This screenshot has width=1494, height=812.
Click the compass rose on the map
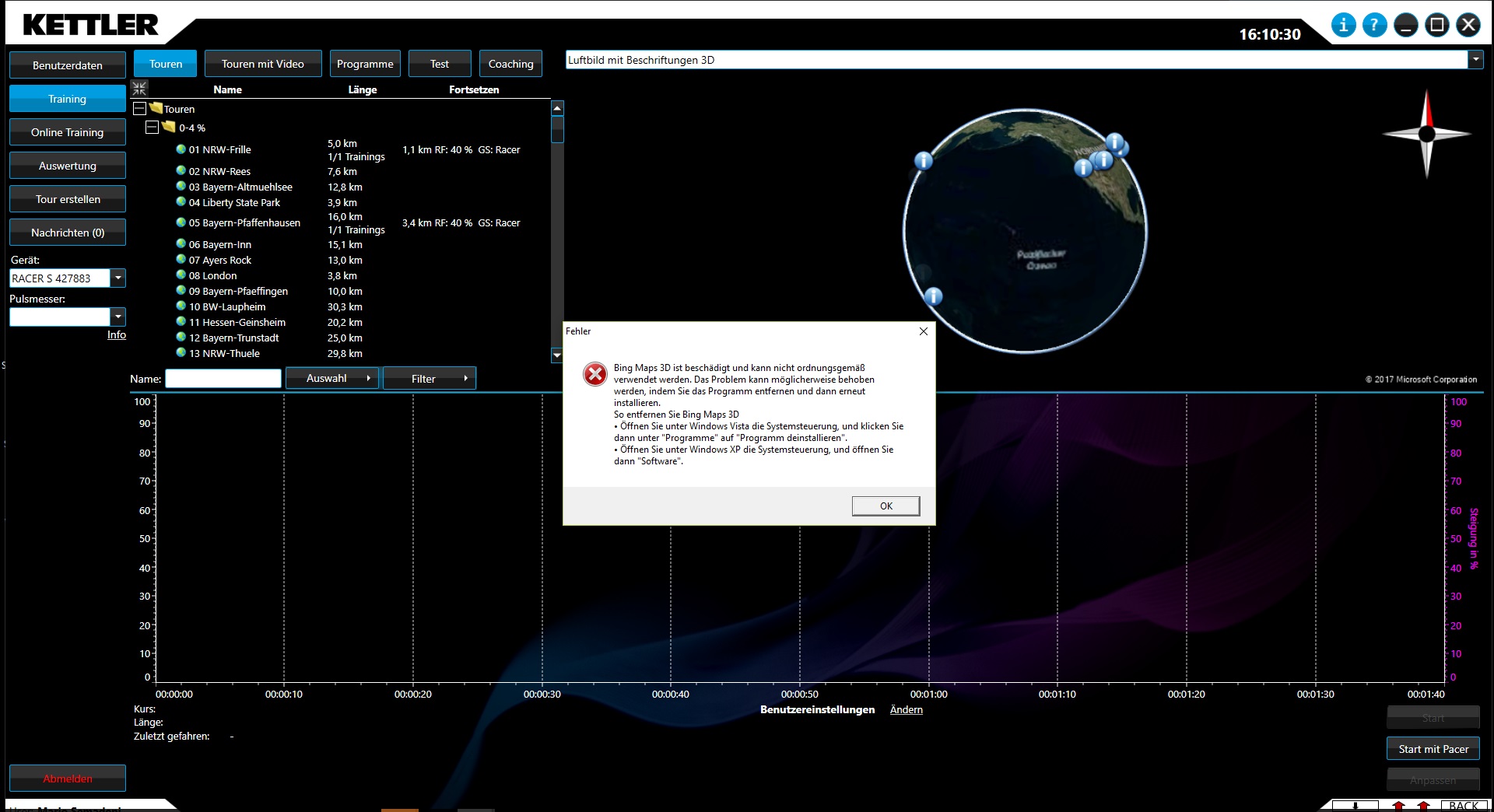1426,134
